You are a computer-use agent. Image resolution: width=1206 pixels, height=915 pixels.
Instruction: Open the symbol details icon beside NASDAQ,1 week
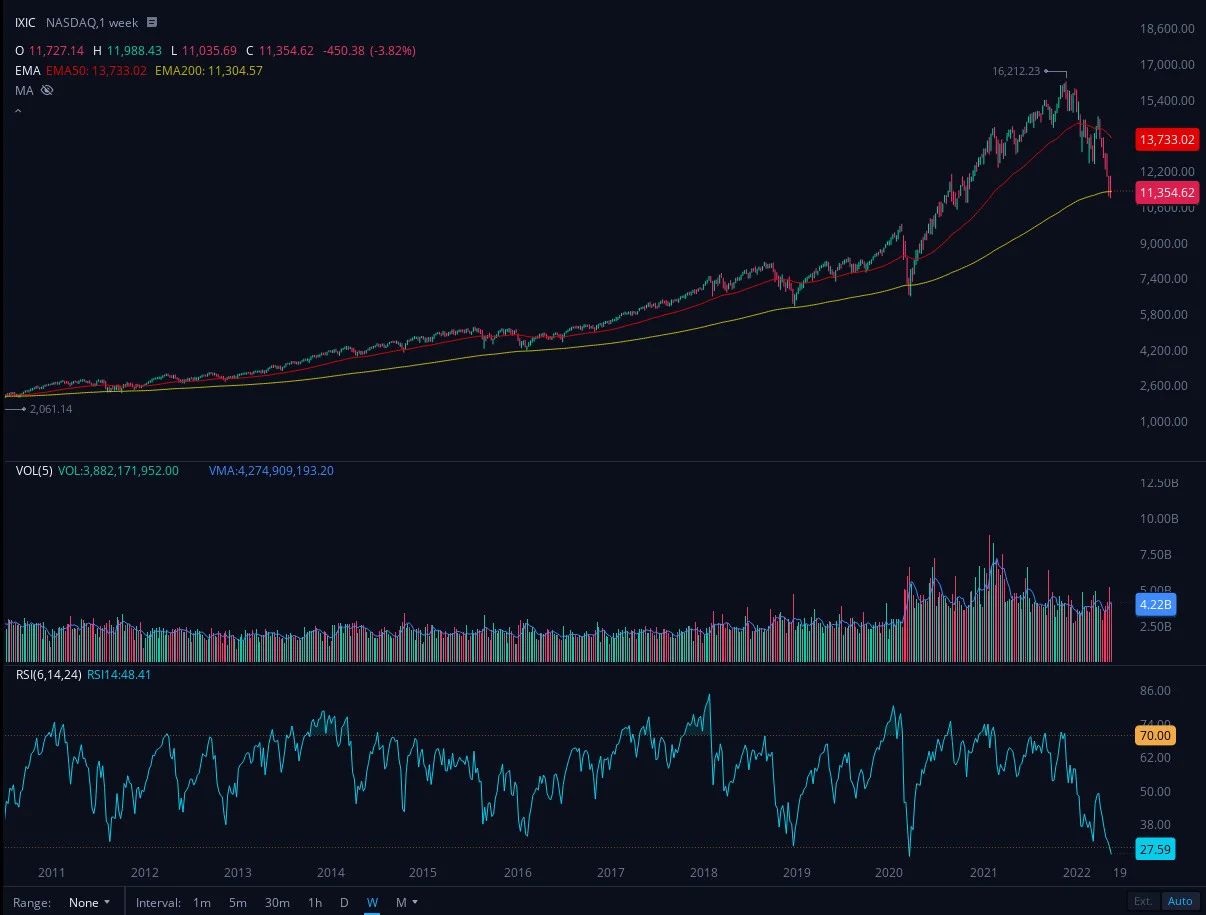point(151,22)
